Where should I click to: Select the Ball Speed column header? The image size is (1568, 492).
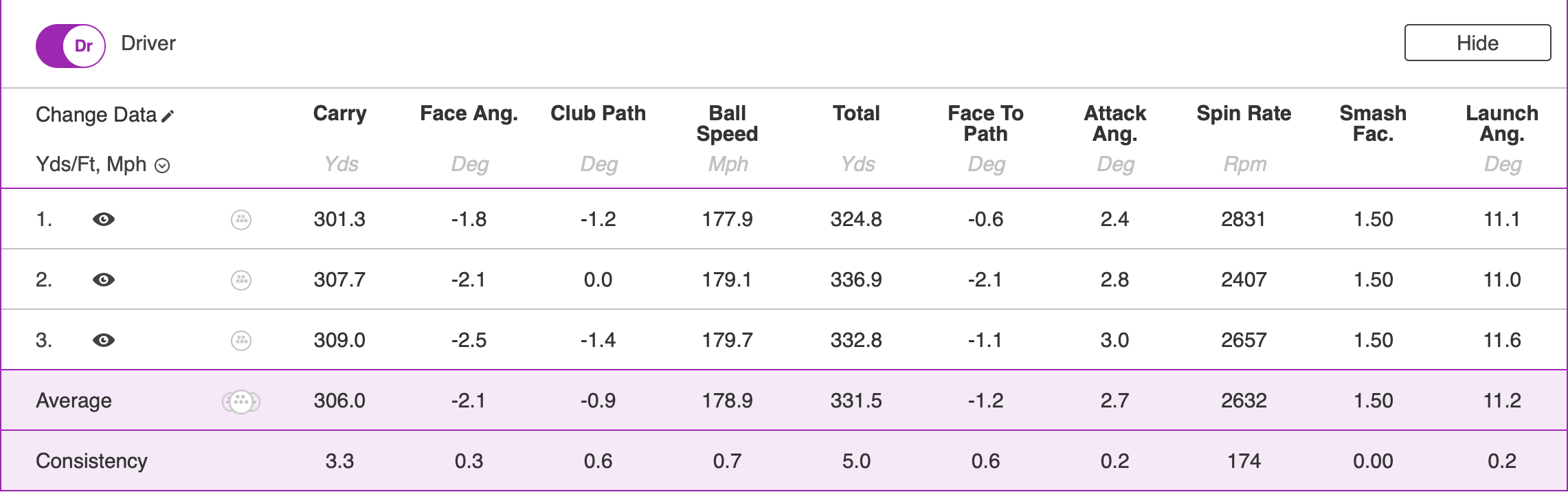click(x=727, y=124)
